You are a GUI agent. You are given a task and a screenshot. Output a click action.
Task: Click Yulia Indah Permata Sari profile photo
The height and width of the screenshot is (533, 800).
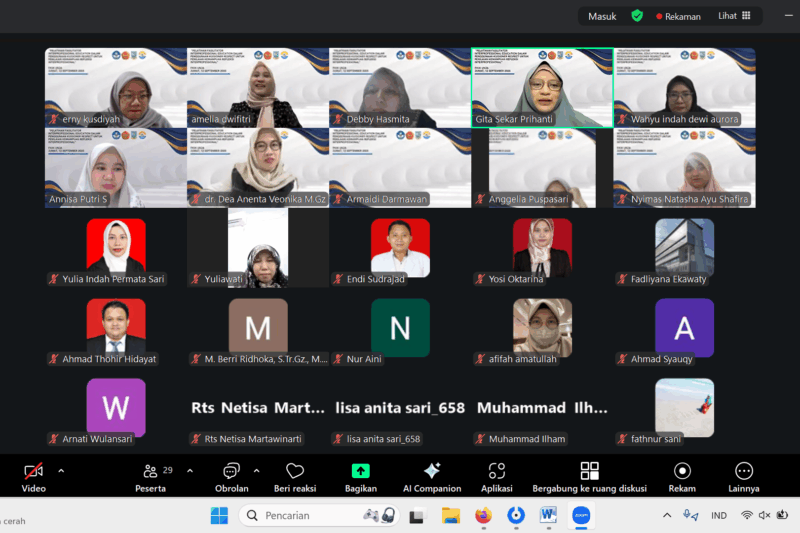116,246
